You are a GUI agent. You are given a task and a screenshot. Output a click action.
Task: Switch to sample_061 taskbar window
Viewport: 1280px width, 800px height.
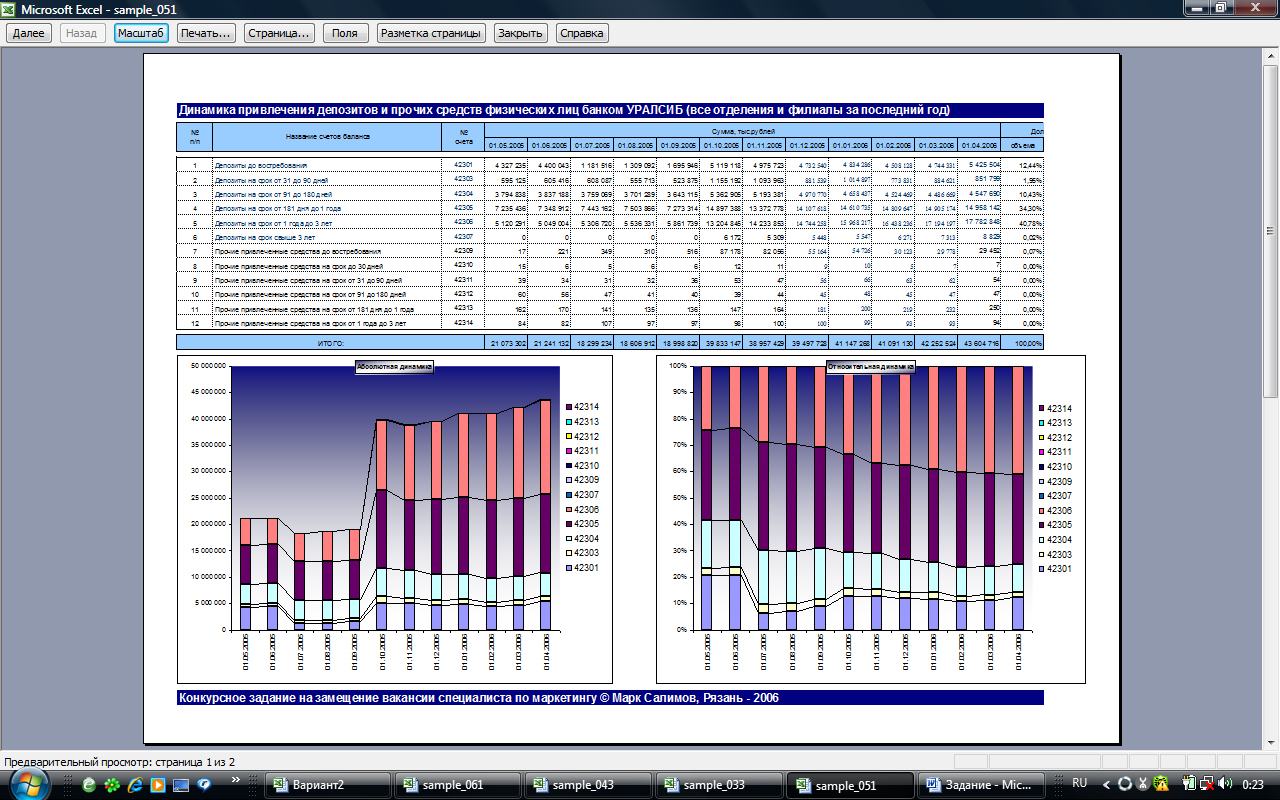click(457, 785)
